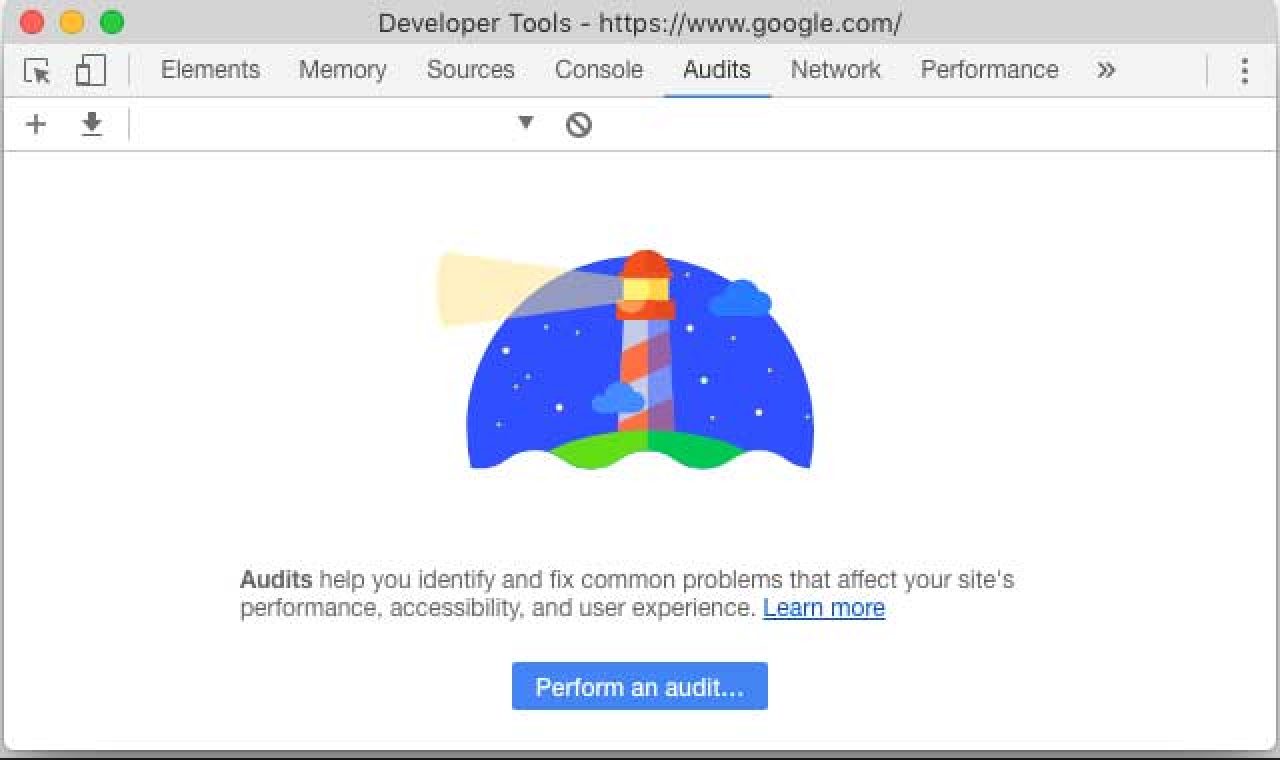Toggle the device toolbar icon
1280x760 pixels.
point(91,70)
